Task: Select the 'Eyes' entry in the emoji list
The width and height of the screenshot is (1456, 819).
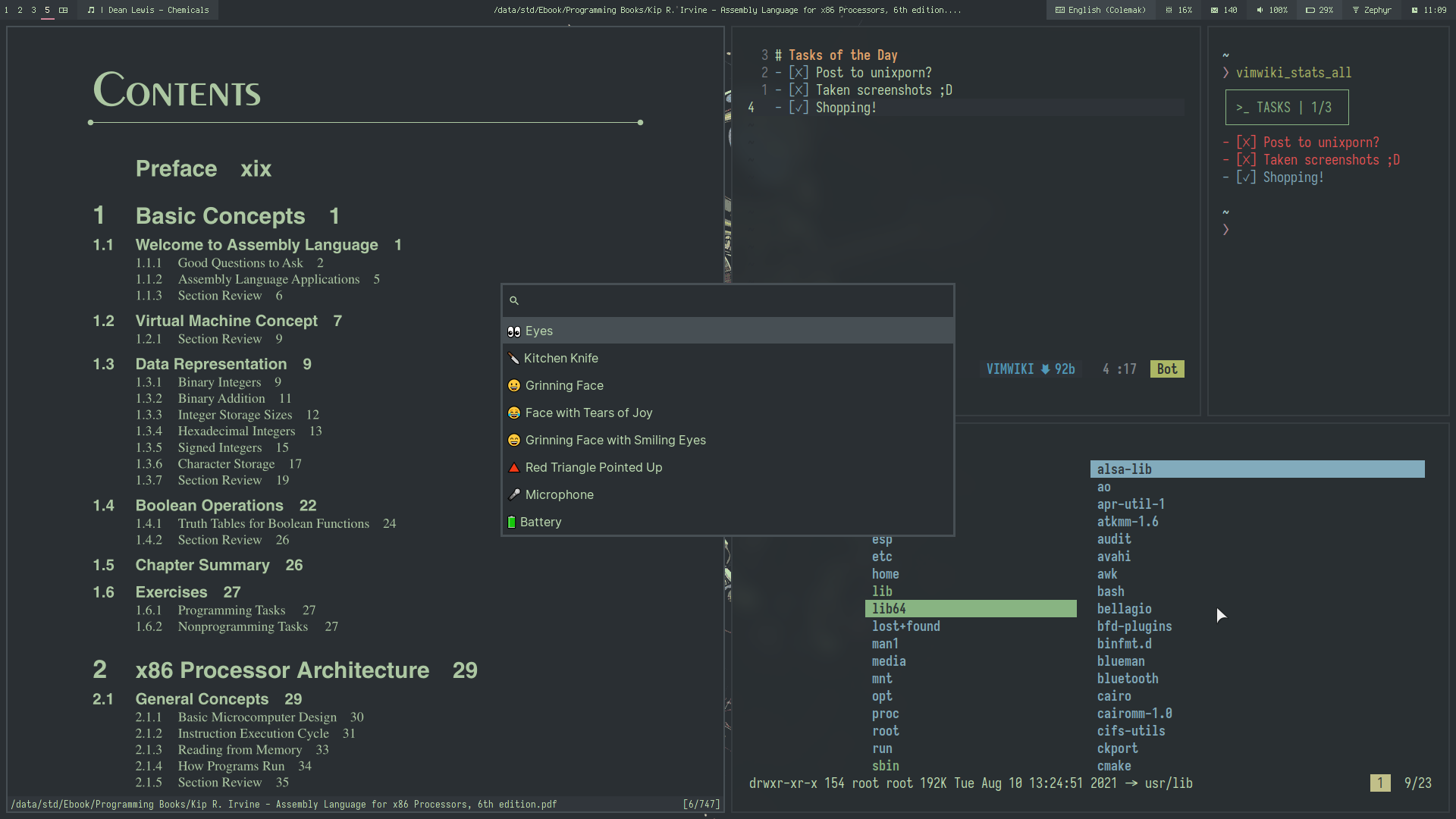Action: click(x=727, y=331)
